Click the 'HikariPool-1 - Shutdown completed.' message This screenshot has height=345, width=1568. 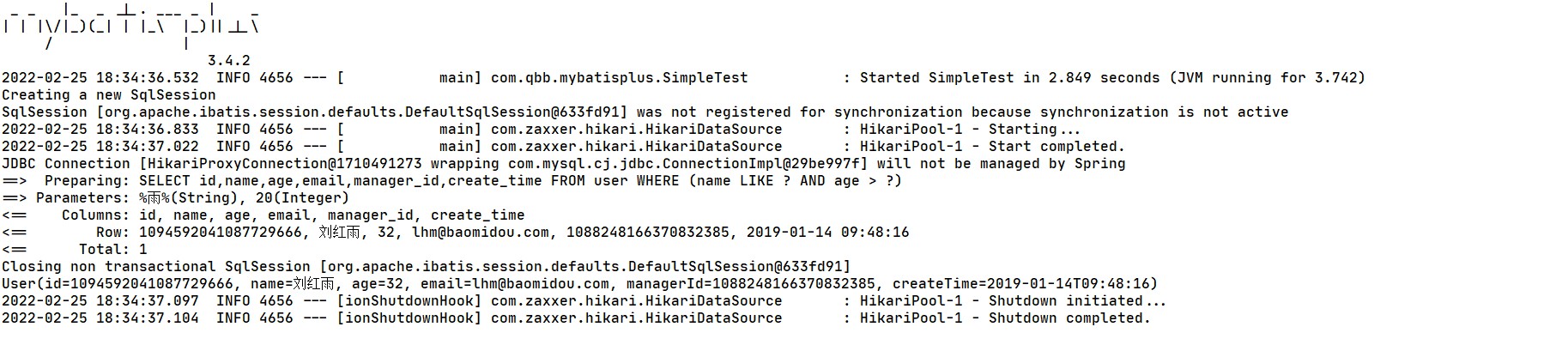point(1004,318)
